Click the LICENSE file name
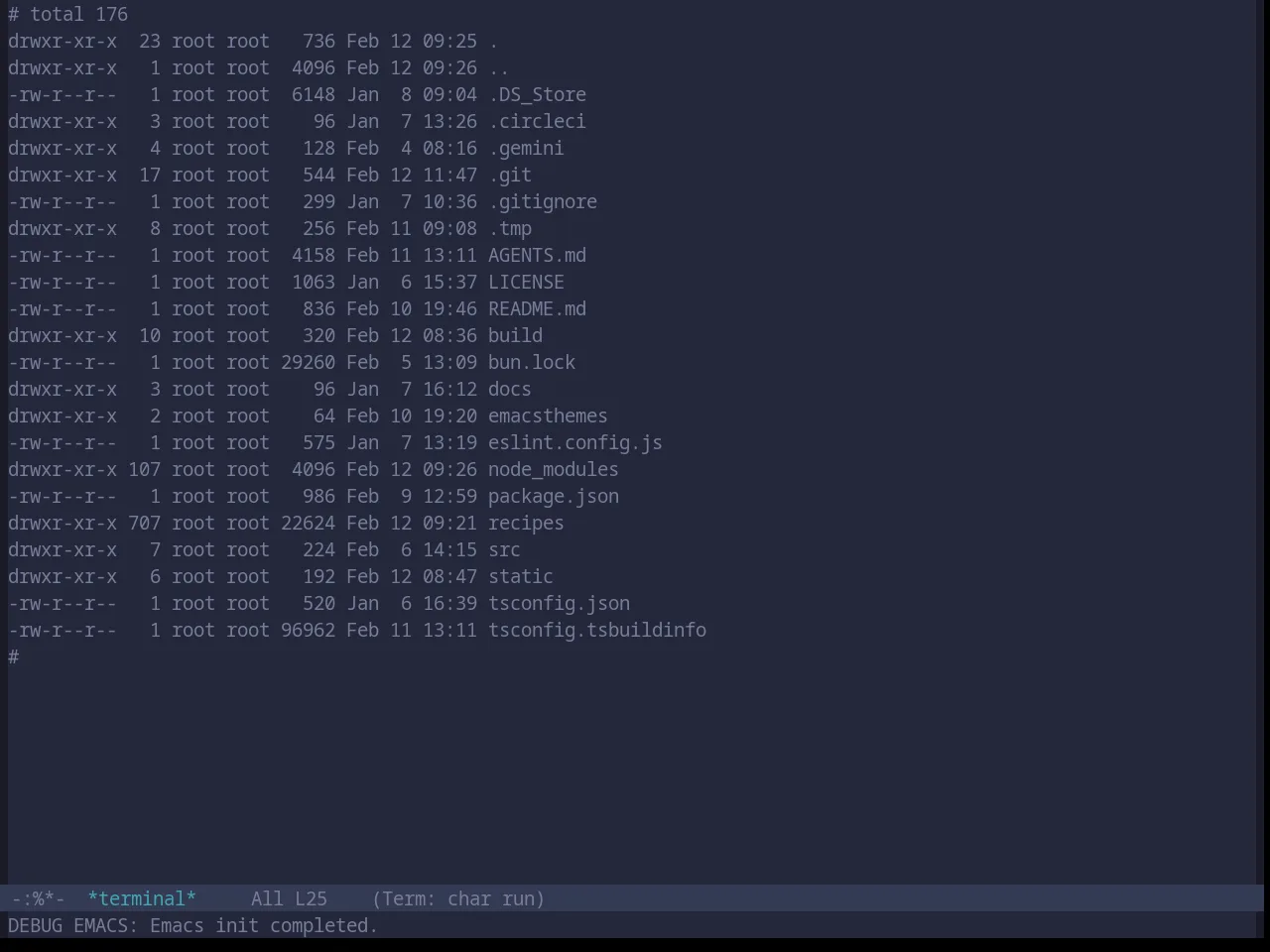The height and width of the screenshot is (952, 1270). 526,282
